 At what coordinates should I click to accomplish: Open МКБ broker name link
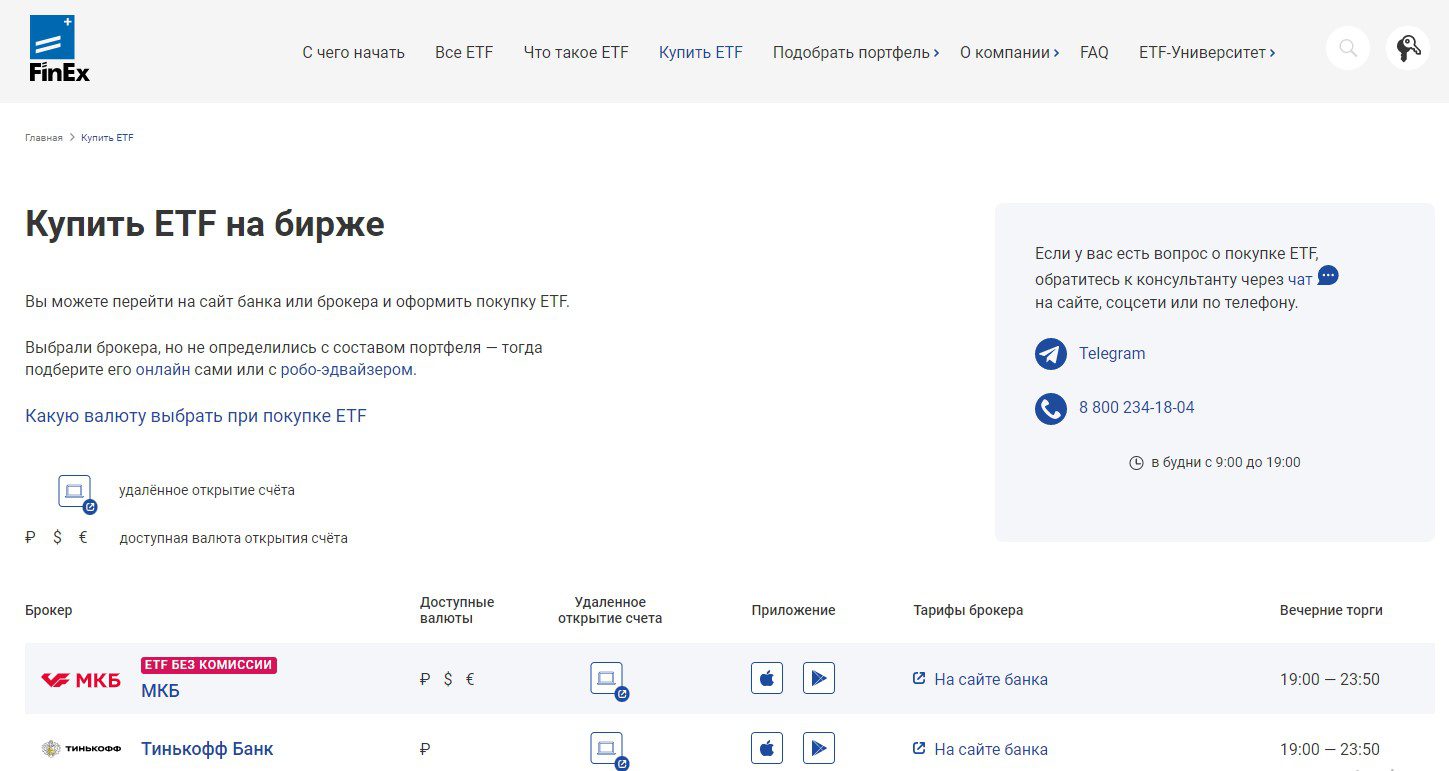click(160, 691)
